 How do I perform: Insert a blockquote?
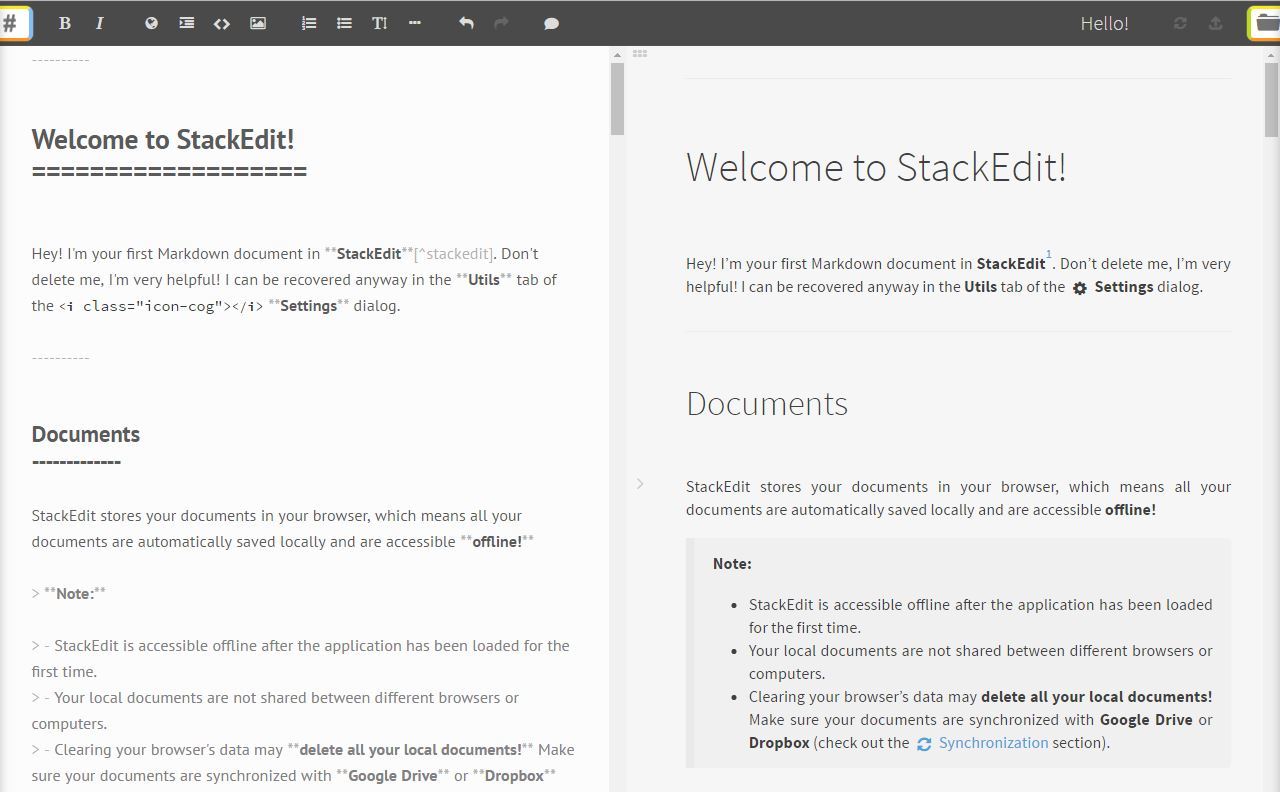[187, 23]
